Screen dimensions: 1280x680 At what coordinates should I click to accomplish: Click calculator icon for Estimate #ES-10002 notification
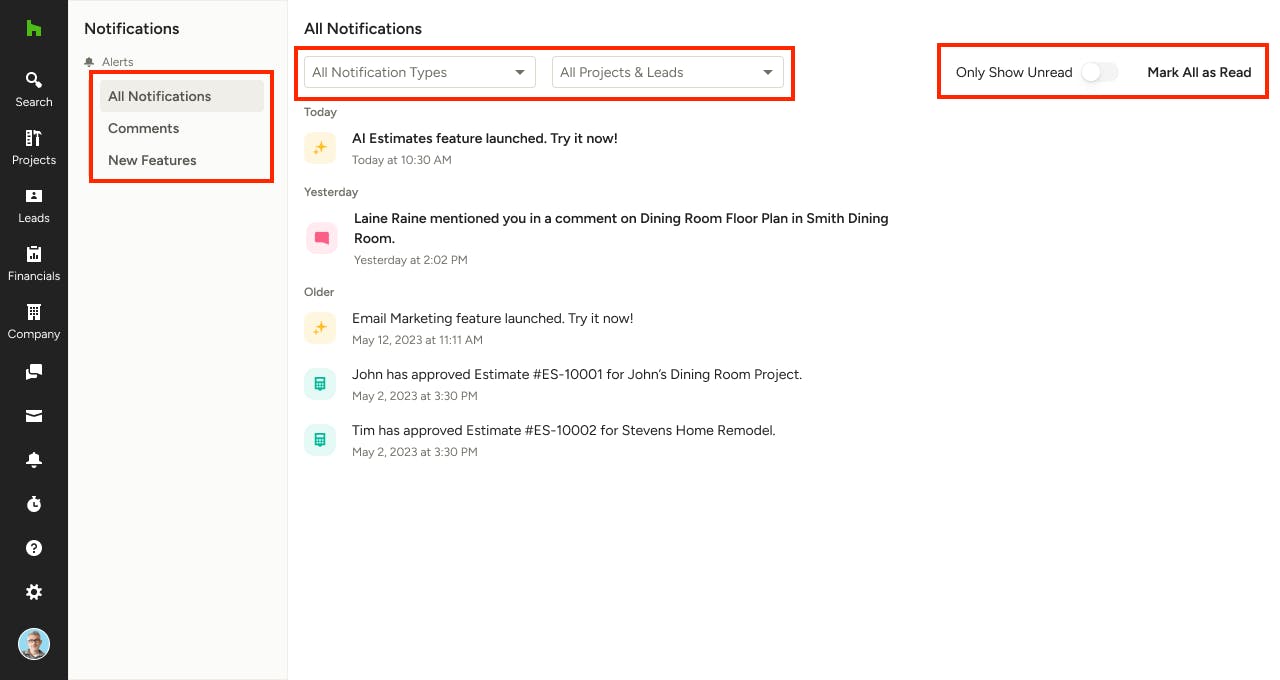(x=320, y=440)
